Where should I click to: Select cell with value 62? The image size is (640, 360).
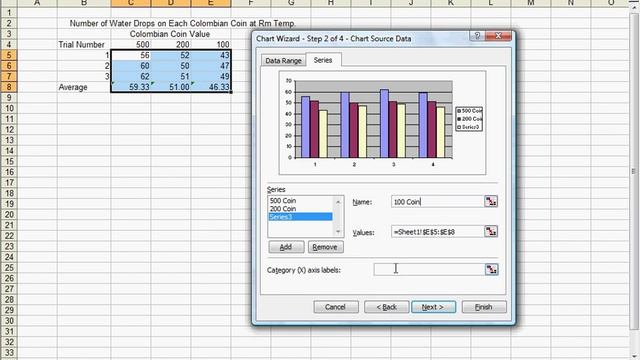click(x=131, y=76)
